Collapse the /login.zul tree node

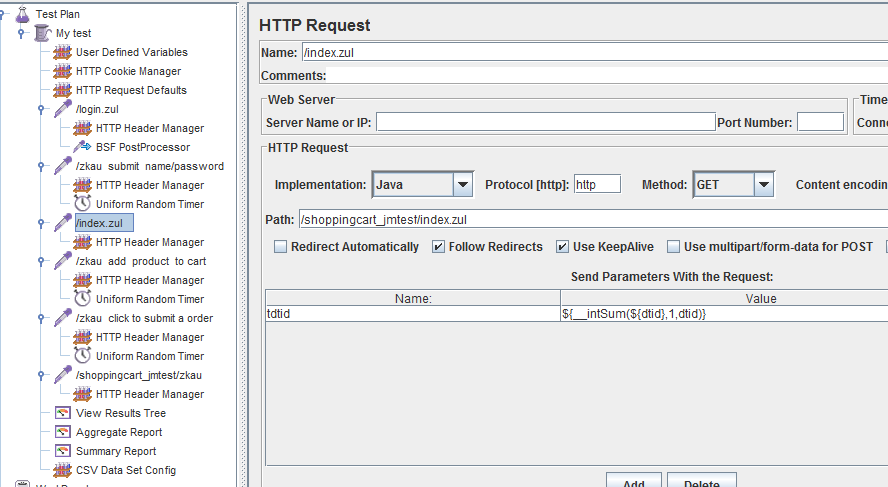pos(41,109)
